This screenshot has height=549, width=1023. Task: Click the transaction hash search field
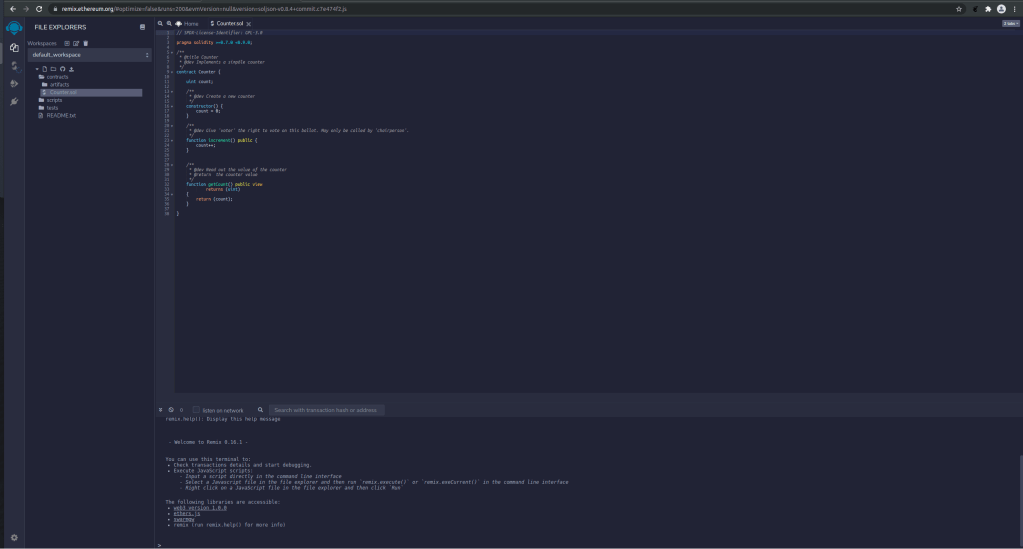327,410
